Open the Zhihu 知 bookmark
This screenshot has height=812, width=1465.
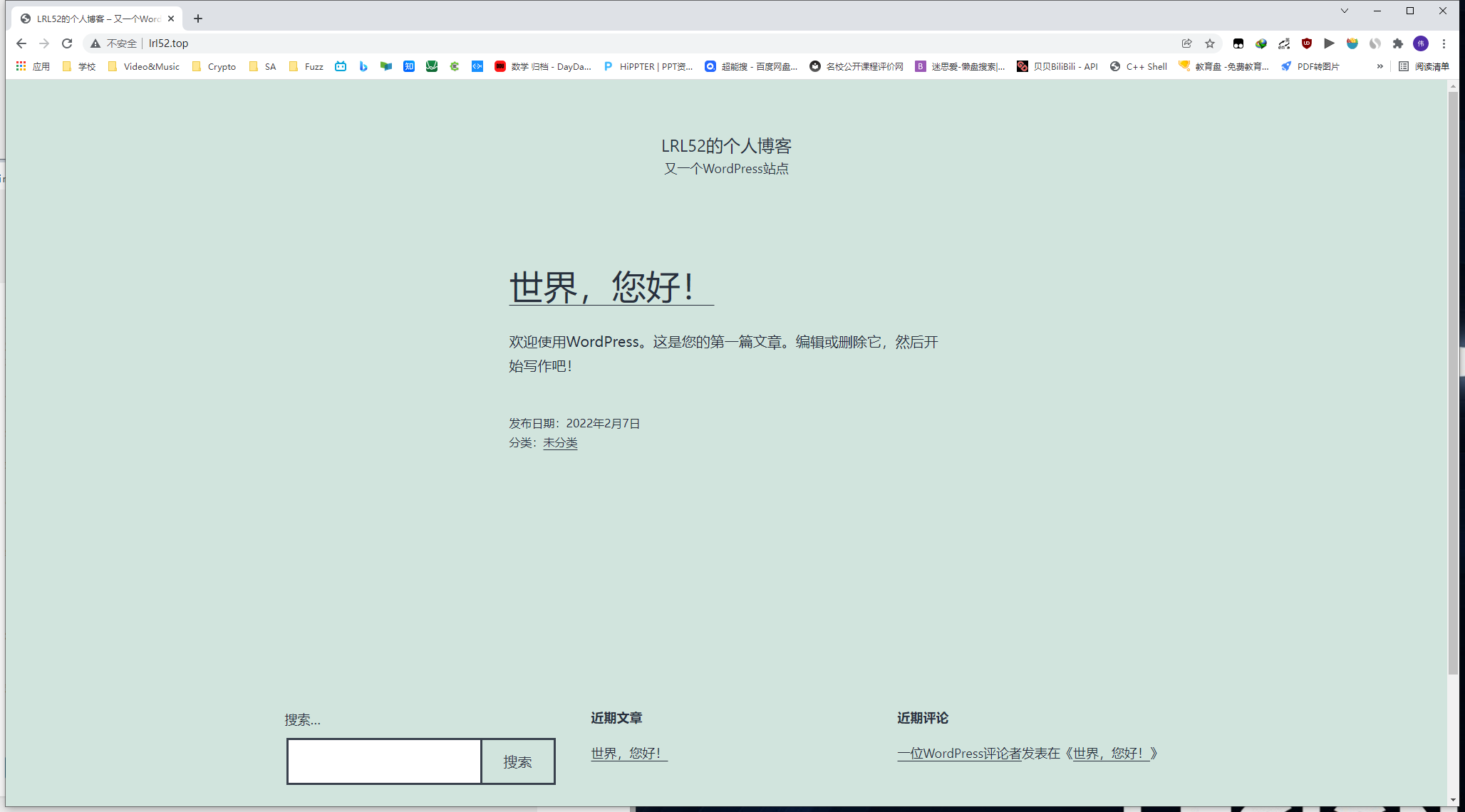409,66
